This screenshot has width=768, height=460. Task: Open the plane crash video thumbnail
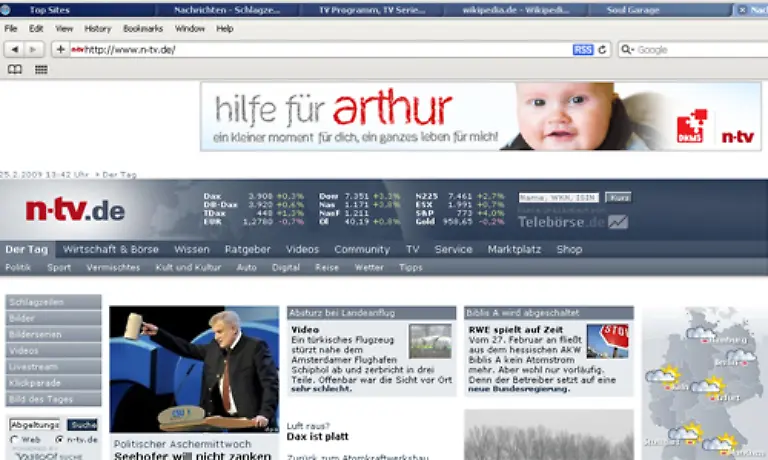click(430, 341)
